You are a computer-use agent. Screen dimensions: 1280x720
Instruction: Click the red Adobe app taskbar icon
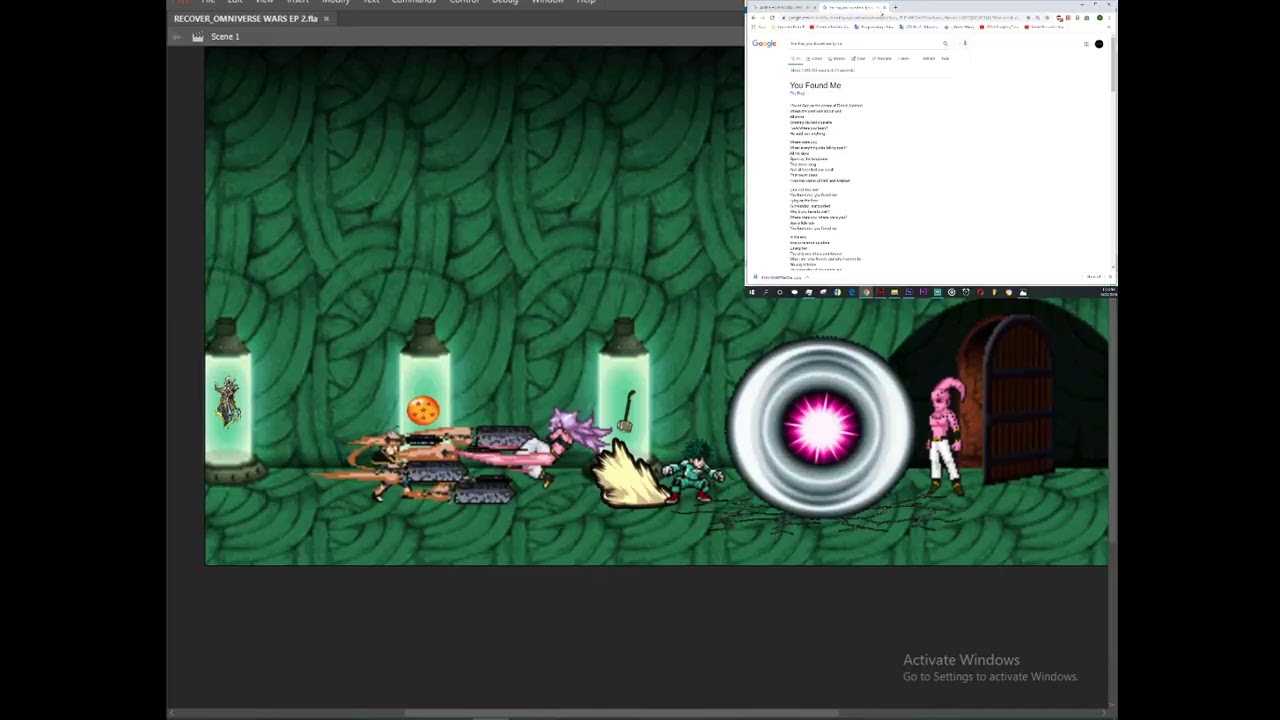coord(880,292)
